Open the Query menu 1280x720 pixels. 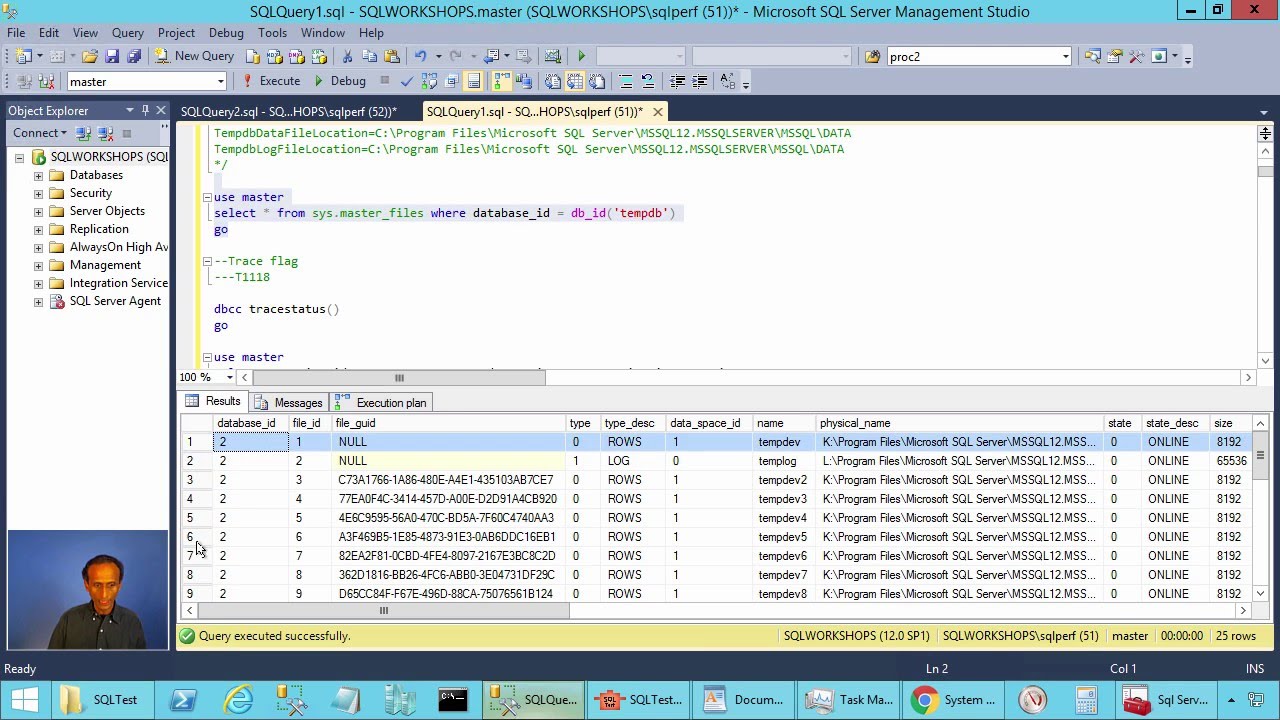coord(127,33)
